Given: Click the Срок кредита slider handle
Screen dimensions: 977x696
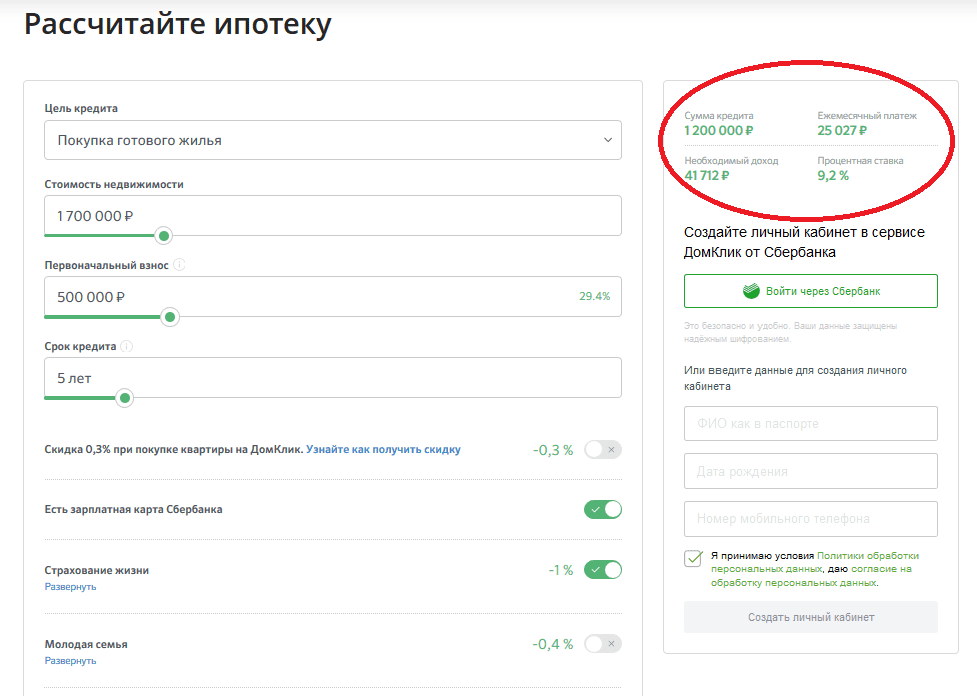Looking at the screenshot, I should coord(125,398).
